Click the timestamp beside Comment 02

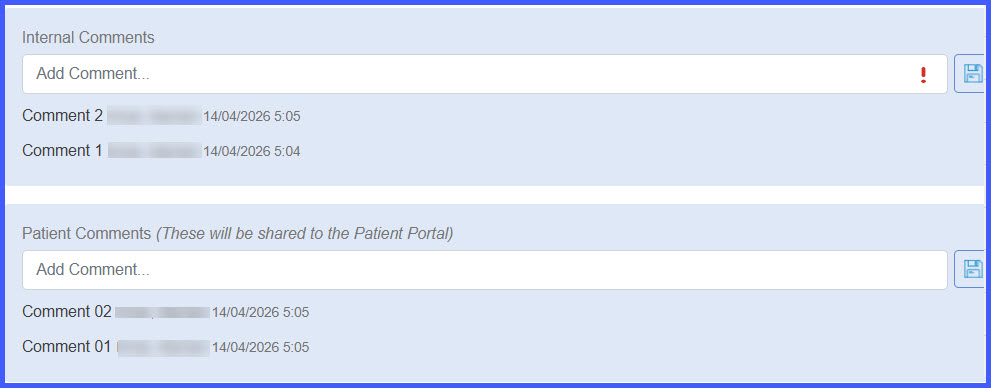260,313
